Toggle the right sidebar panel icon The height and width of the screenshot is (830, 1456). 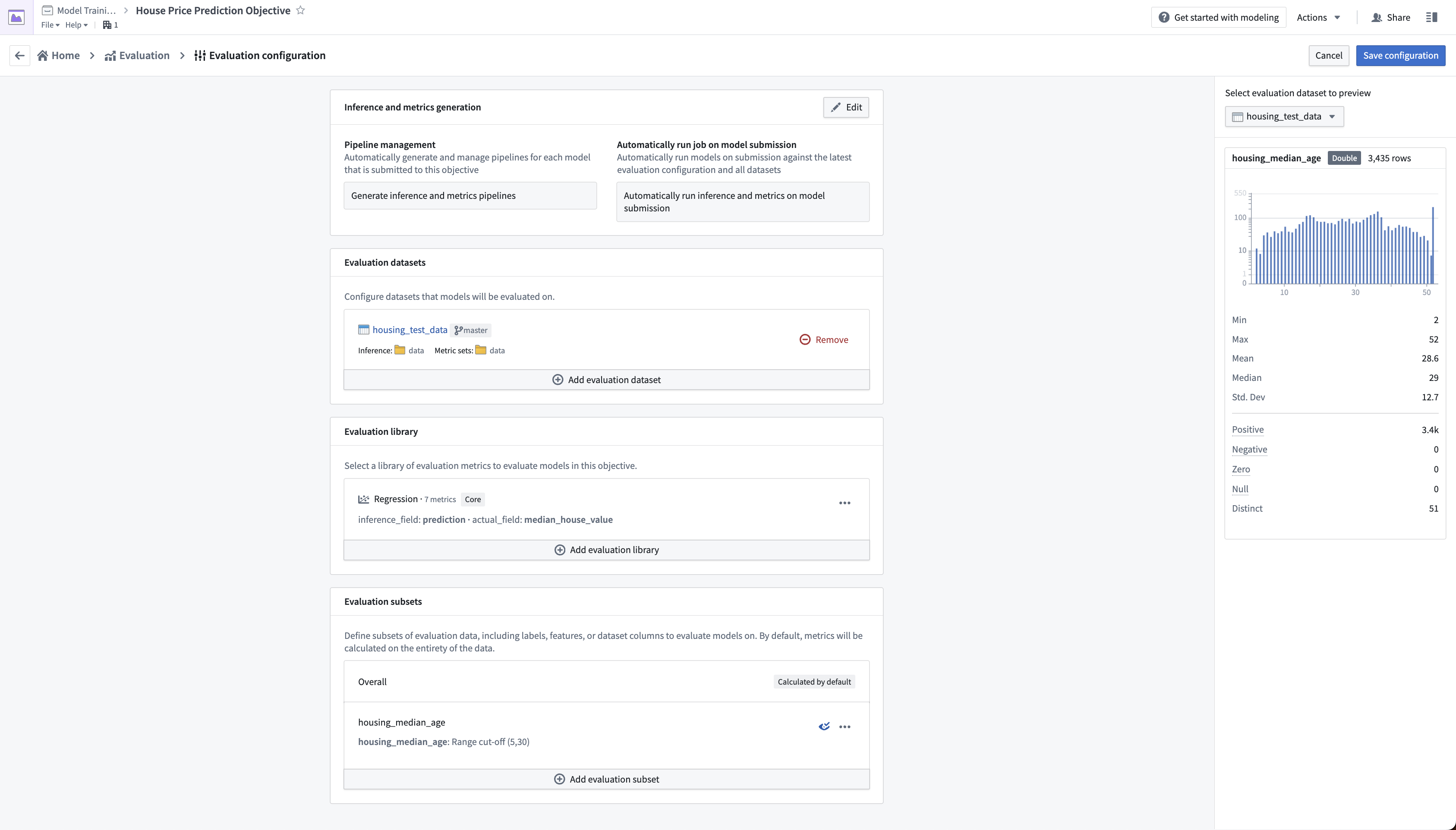pos(1431,17)
